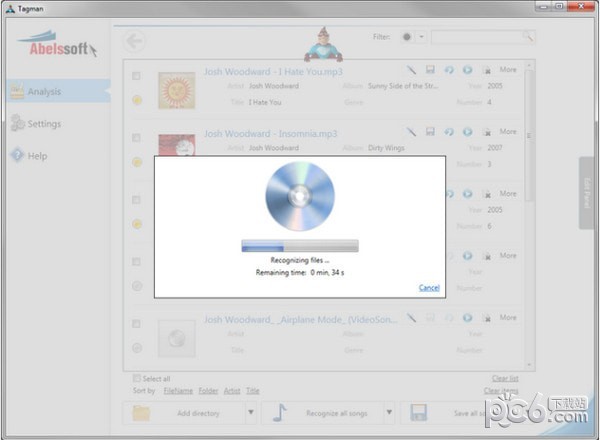Click the music note Recognize all songs icon

click(281, 412)
